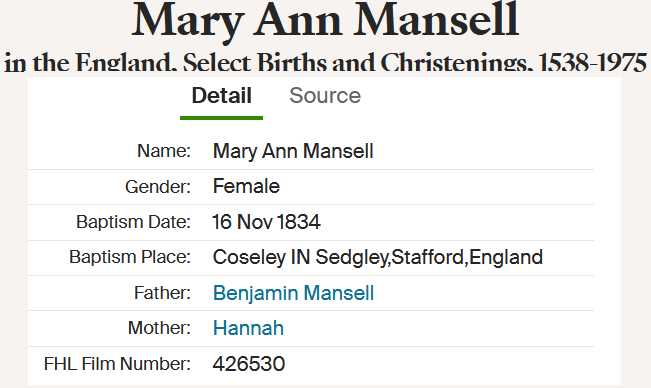Screen dimensions: 651x388
Task: Click the Gender field label
Action: [x=158, y=187]
